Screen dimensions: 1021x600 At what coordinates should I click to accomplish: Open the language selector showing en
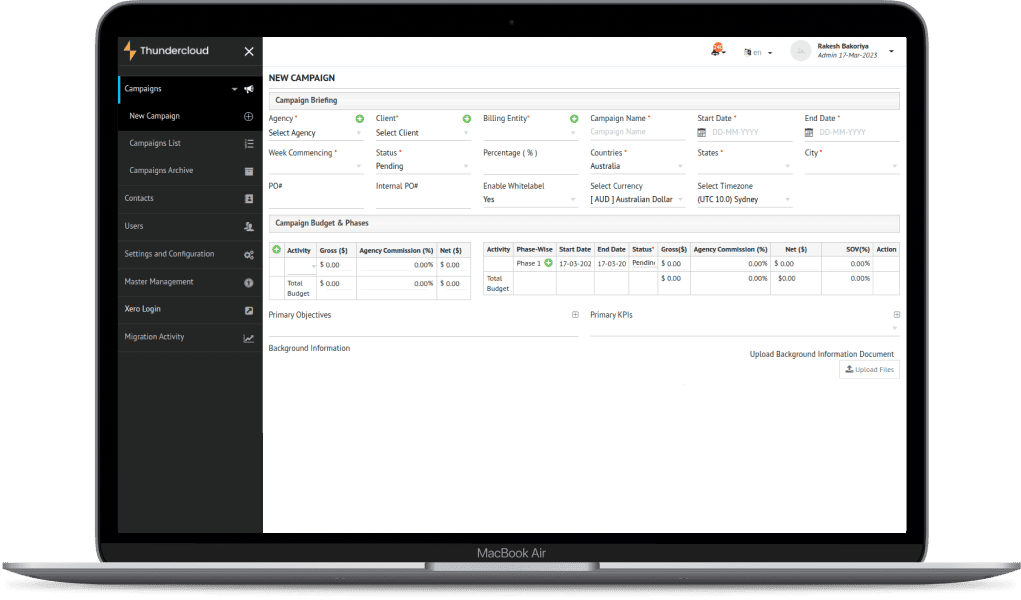click(757, 52)
